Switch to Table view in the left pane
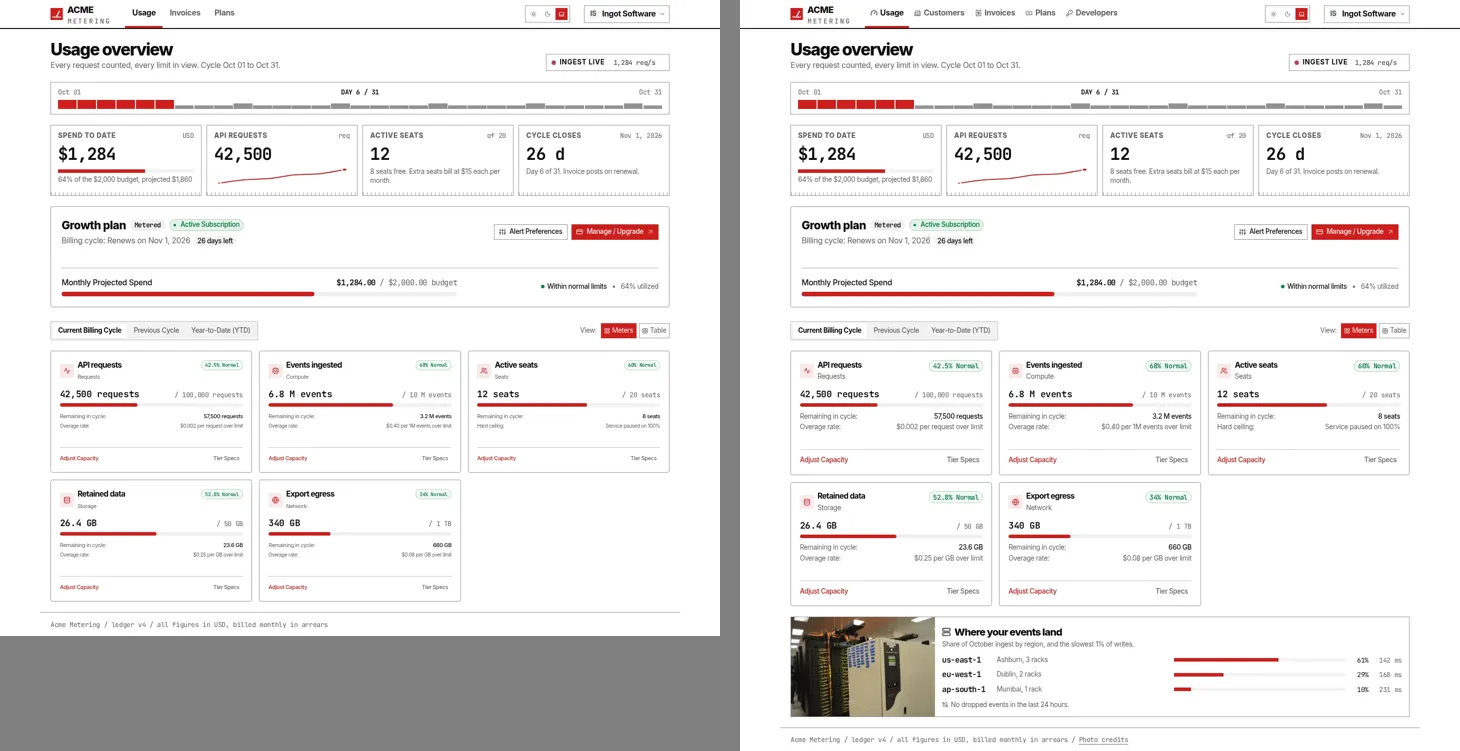The width and height of the screenshot is (1460, 751). click(x=654, y=330)
